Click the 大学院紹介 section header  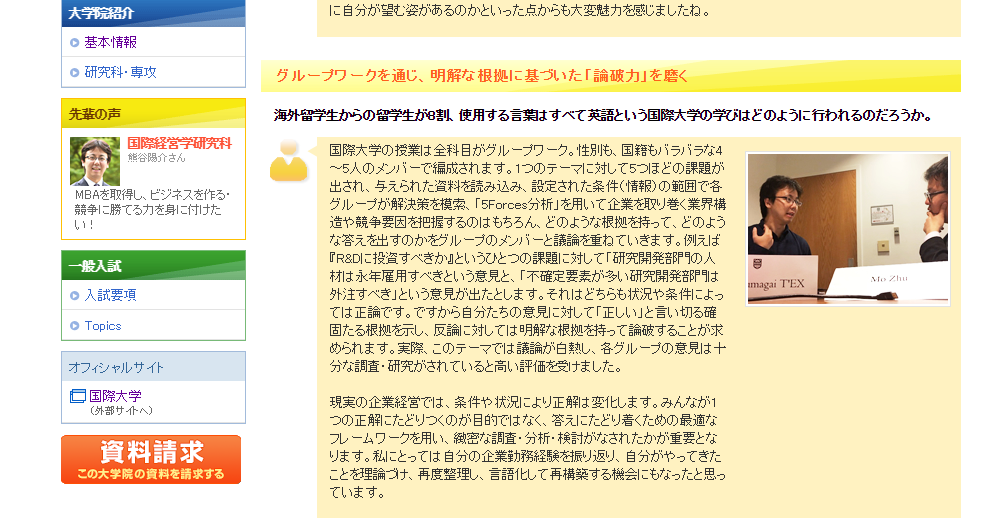coord(153,13)
